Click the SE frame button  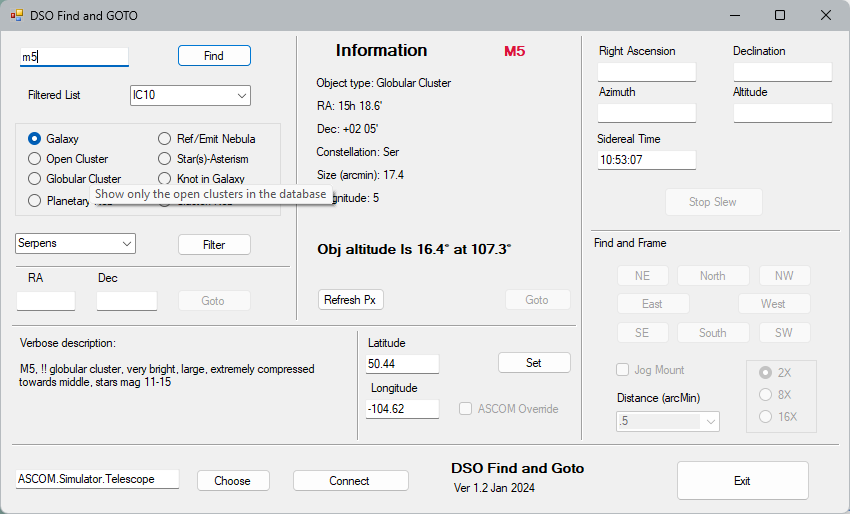coord(642,333)
